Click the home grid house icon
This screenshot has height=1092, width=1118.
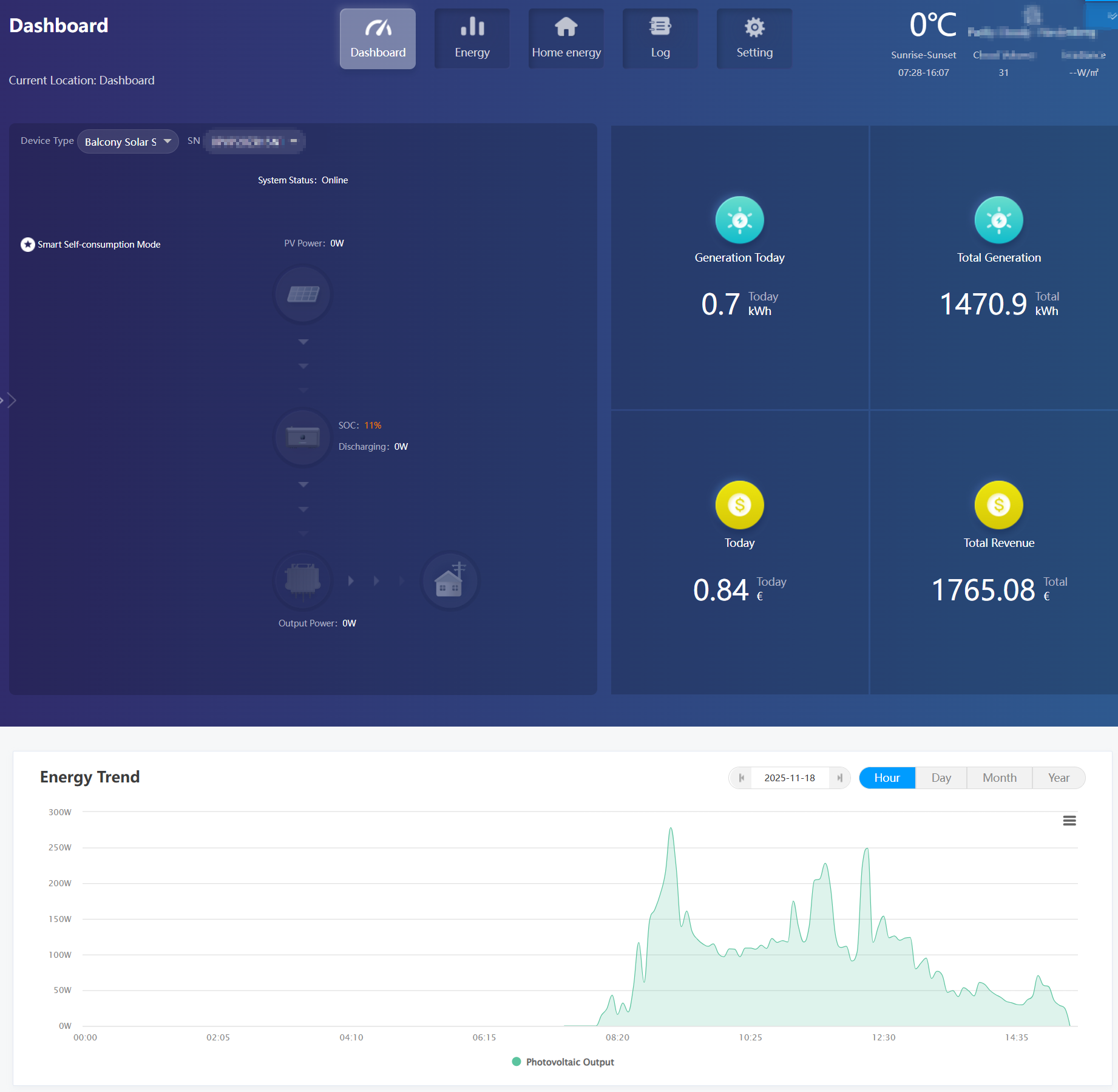tap(450, 580)
